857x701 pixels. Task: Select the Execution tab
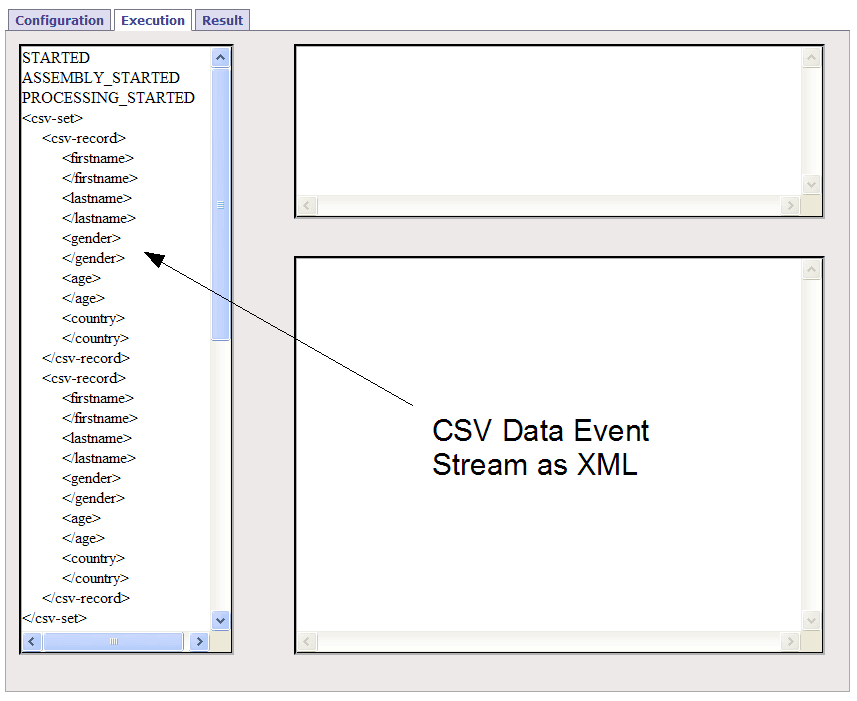tap(152, 20)
